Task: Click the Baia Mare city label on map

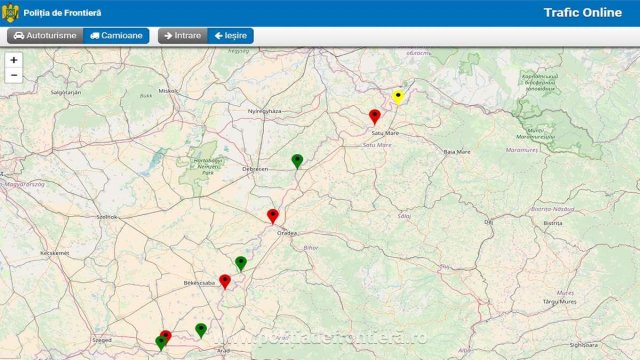Action: click(457, 152)
